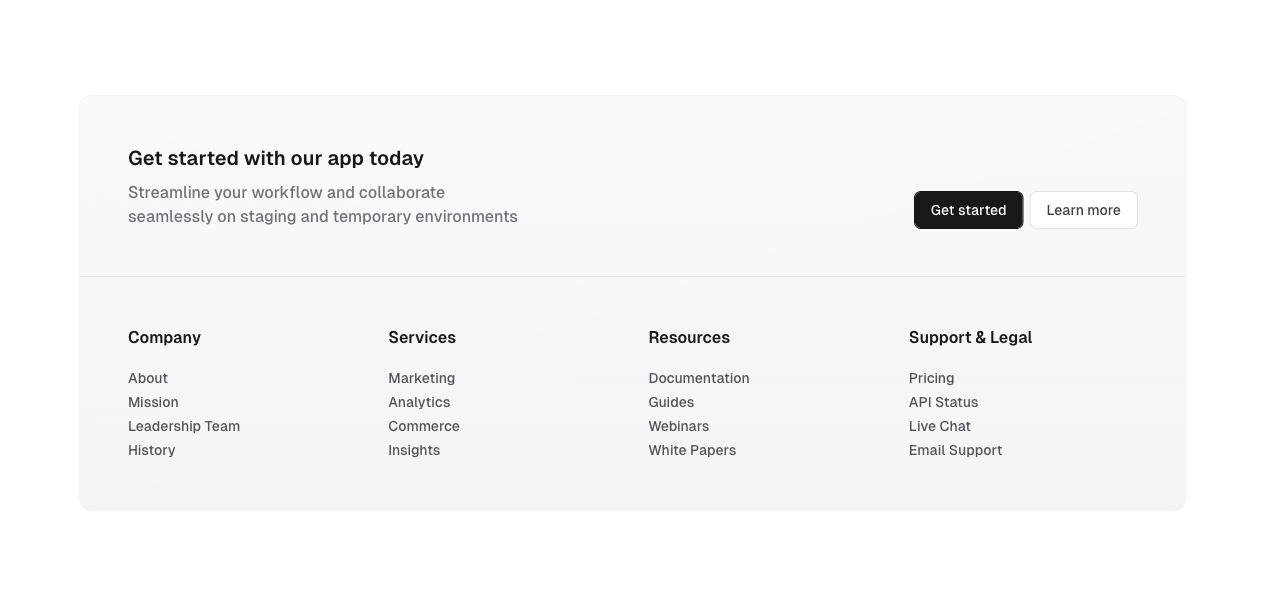Click the Support & Legal column heading
This screenshot has width=1265, height=605.
(970, 338)
